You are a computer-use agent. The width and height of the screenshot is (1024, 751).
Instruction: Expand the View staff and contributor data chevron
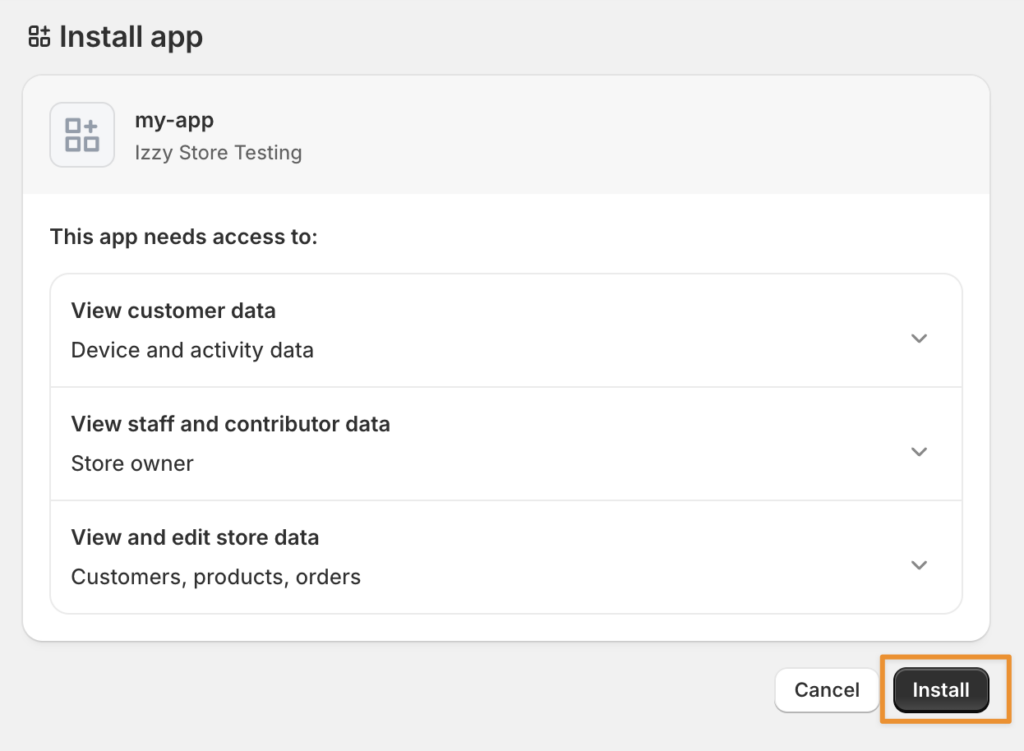coord(919,452)
